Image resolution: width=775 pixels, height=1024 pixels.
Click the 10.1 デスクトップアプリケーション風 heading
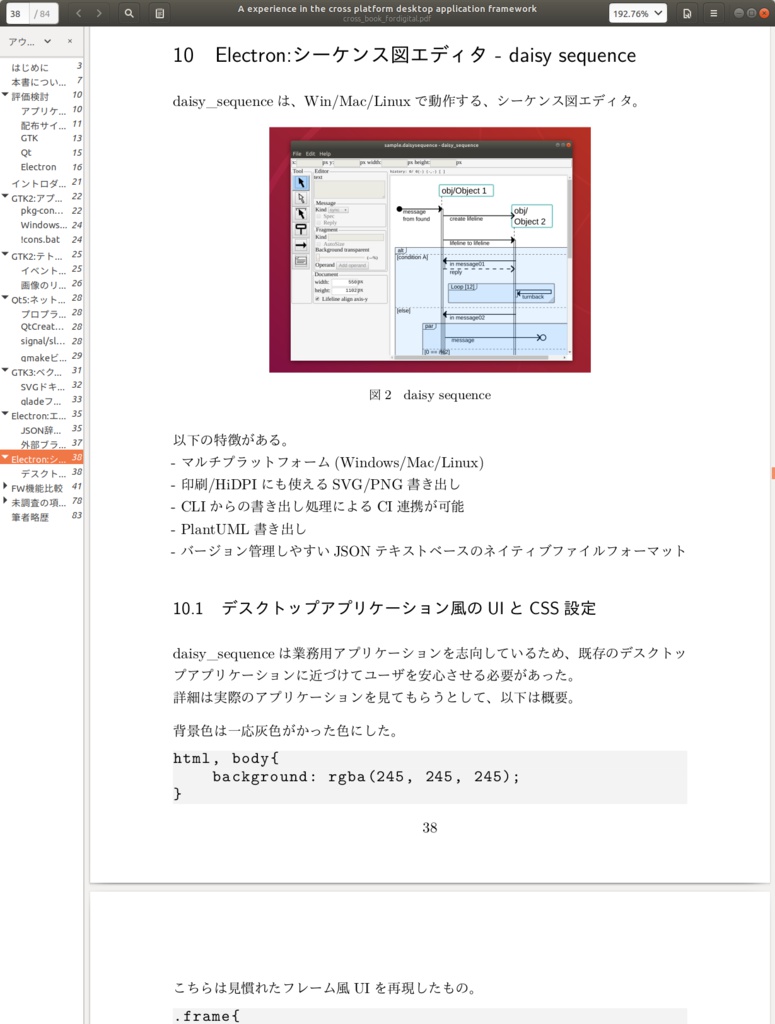click(x=385, y=608)
